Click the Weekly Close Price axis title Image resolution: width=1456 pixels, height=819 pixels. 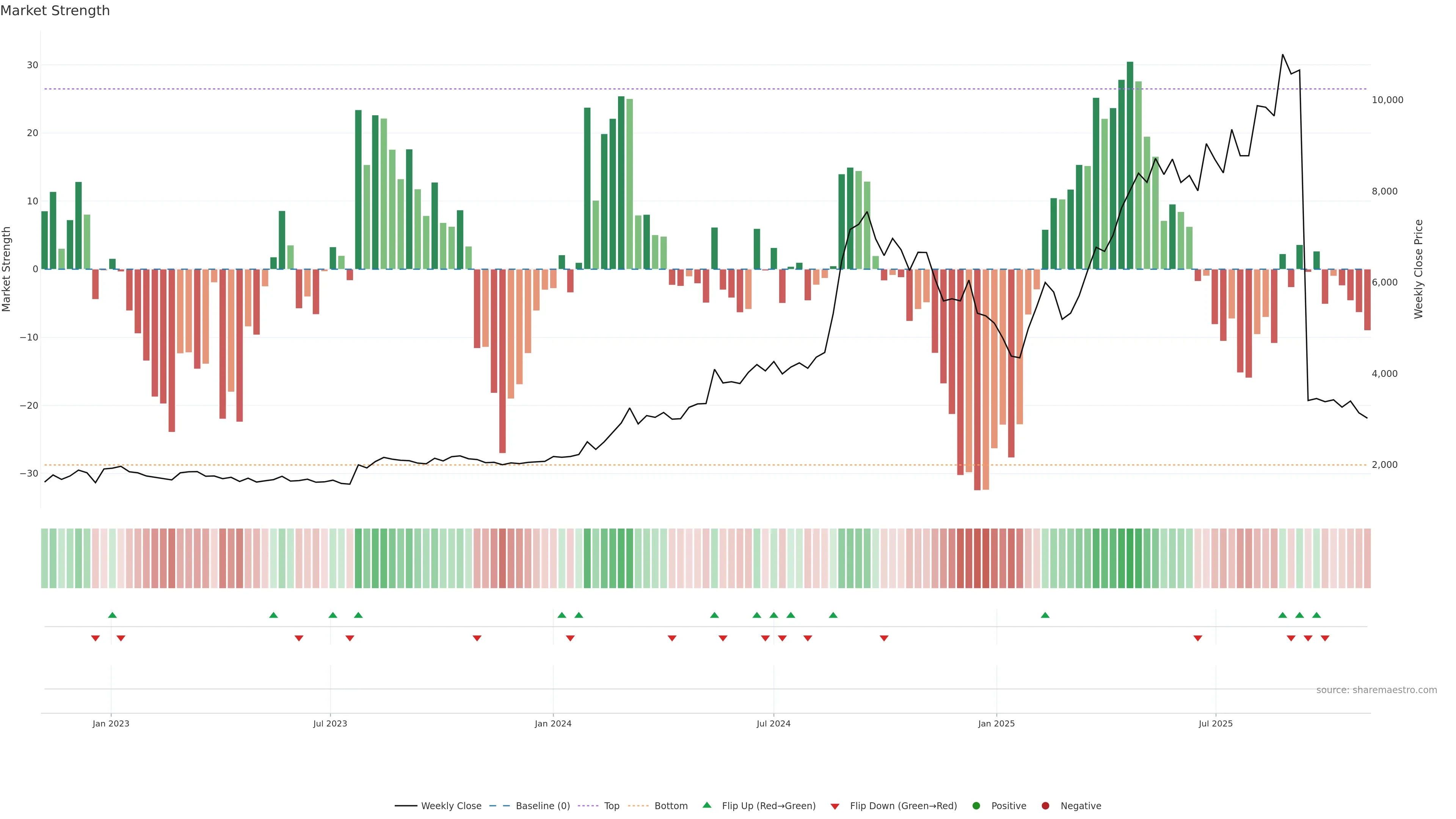(1418, 269)
